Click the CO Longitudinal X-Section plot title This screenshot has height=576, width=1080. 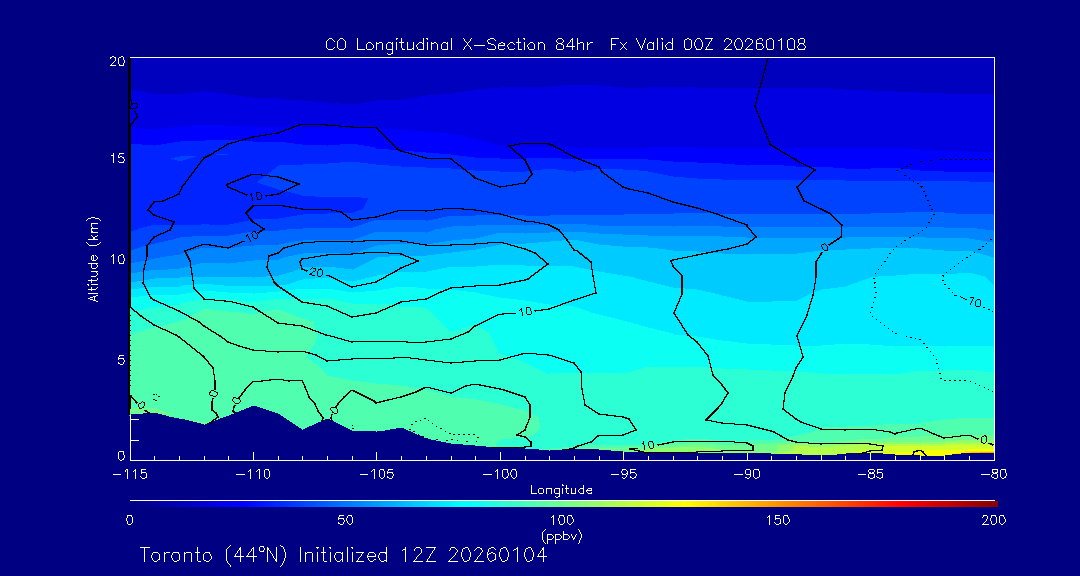pos(565,44)
